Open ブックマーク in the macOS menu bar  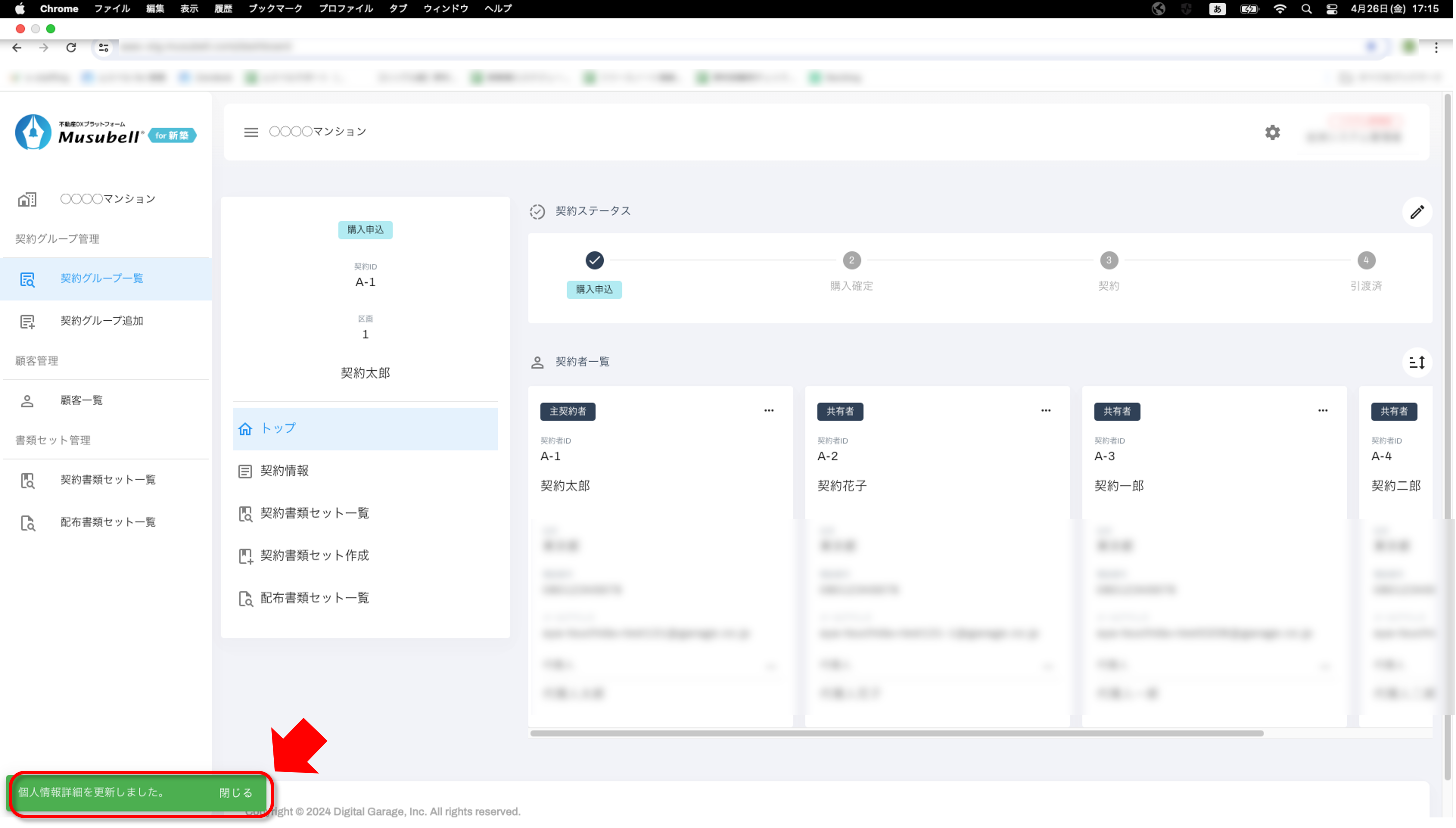(275, 9)
